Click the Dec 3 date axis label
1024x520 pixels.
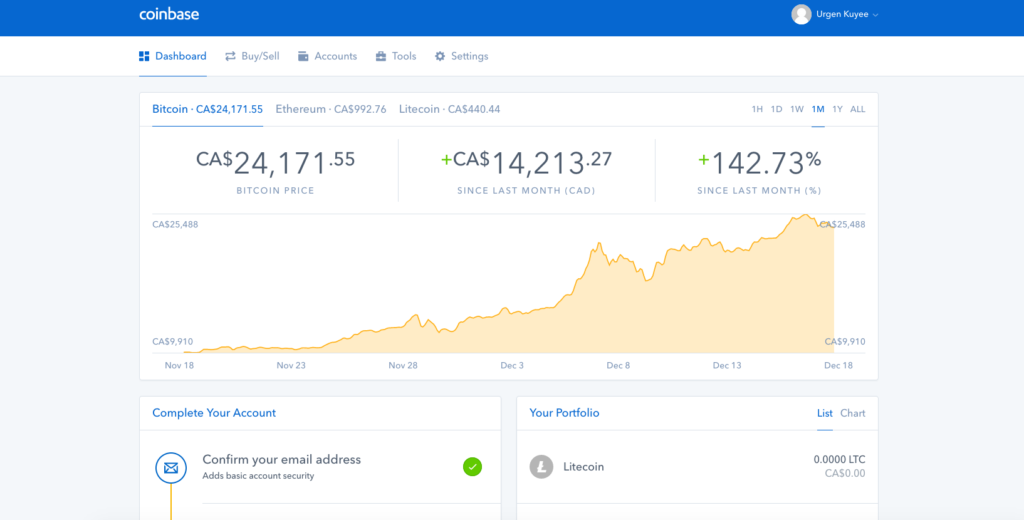pos(512,365)
